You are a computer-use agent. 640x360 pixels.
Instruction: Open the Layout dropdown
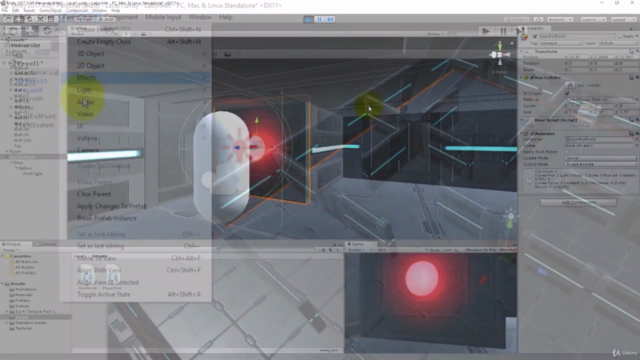click(623, 19)
